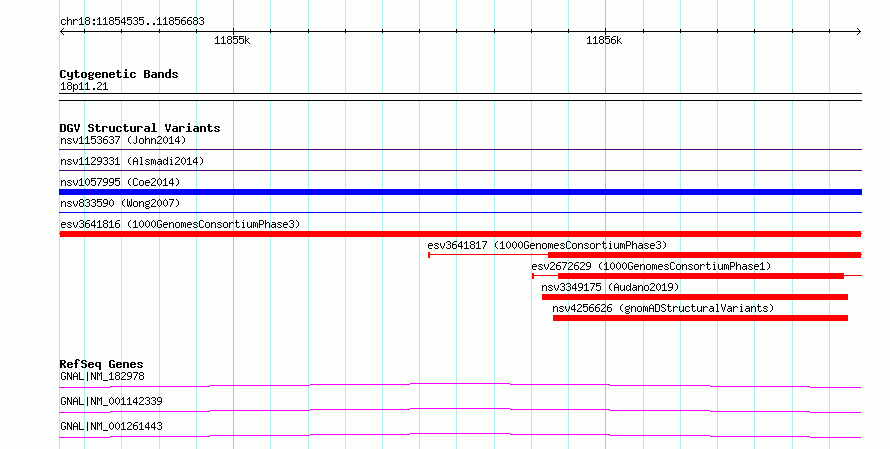
Task: Open esv3641816 (1000GenomesConsortiumPhase3) label
Action: click(x=180, y=224)
